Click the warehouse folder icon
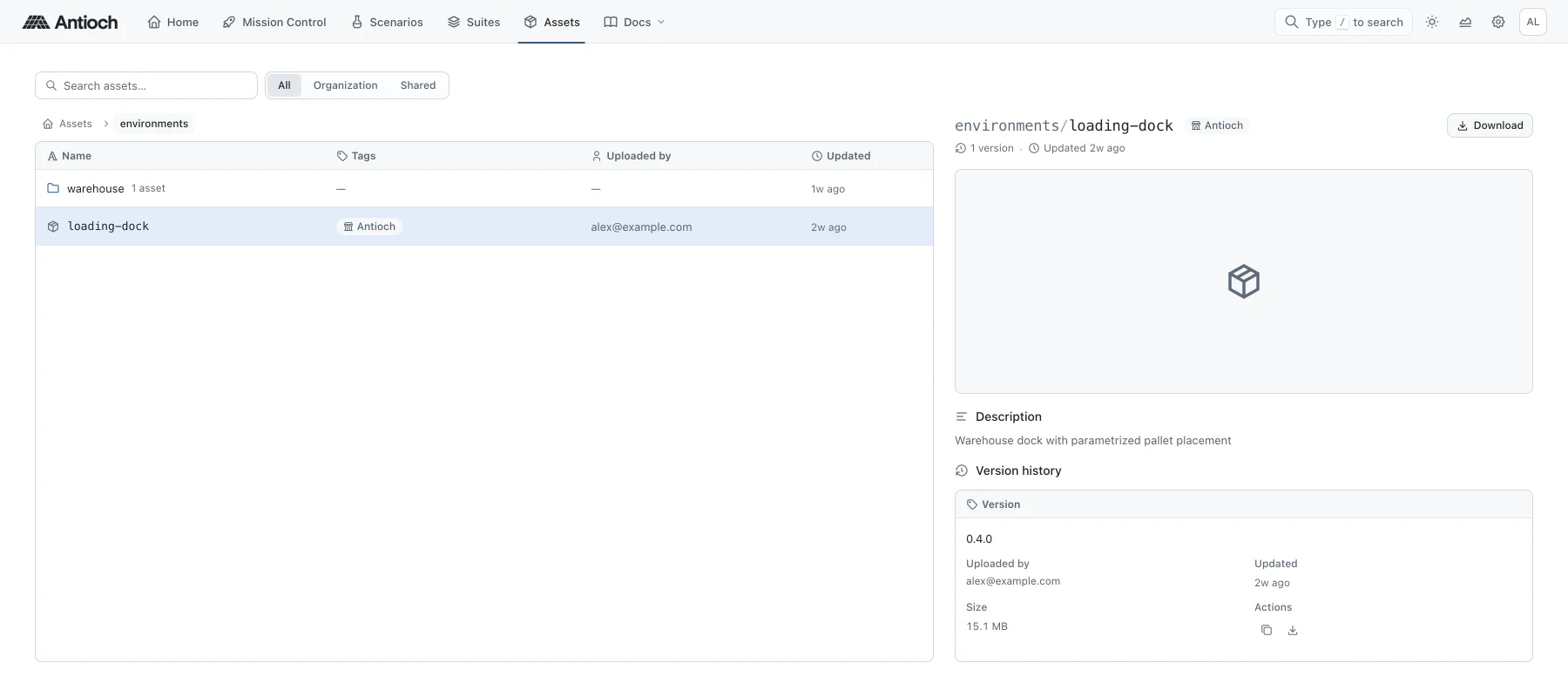1568x697 pixels. click(x=53, y=188)
